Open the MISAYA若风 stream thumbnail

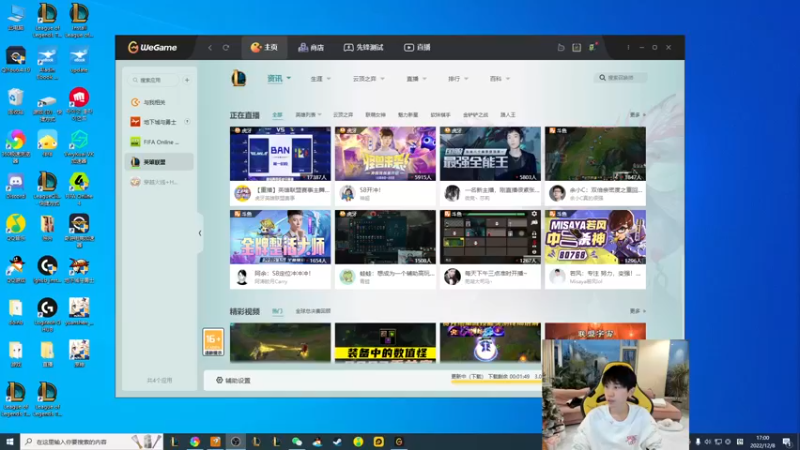pos(595,237)
